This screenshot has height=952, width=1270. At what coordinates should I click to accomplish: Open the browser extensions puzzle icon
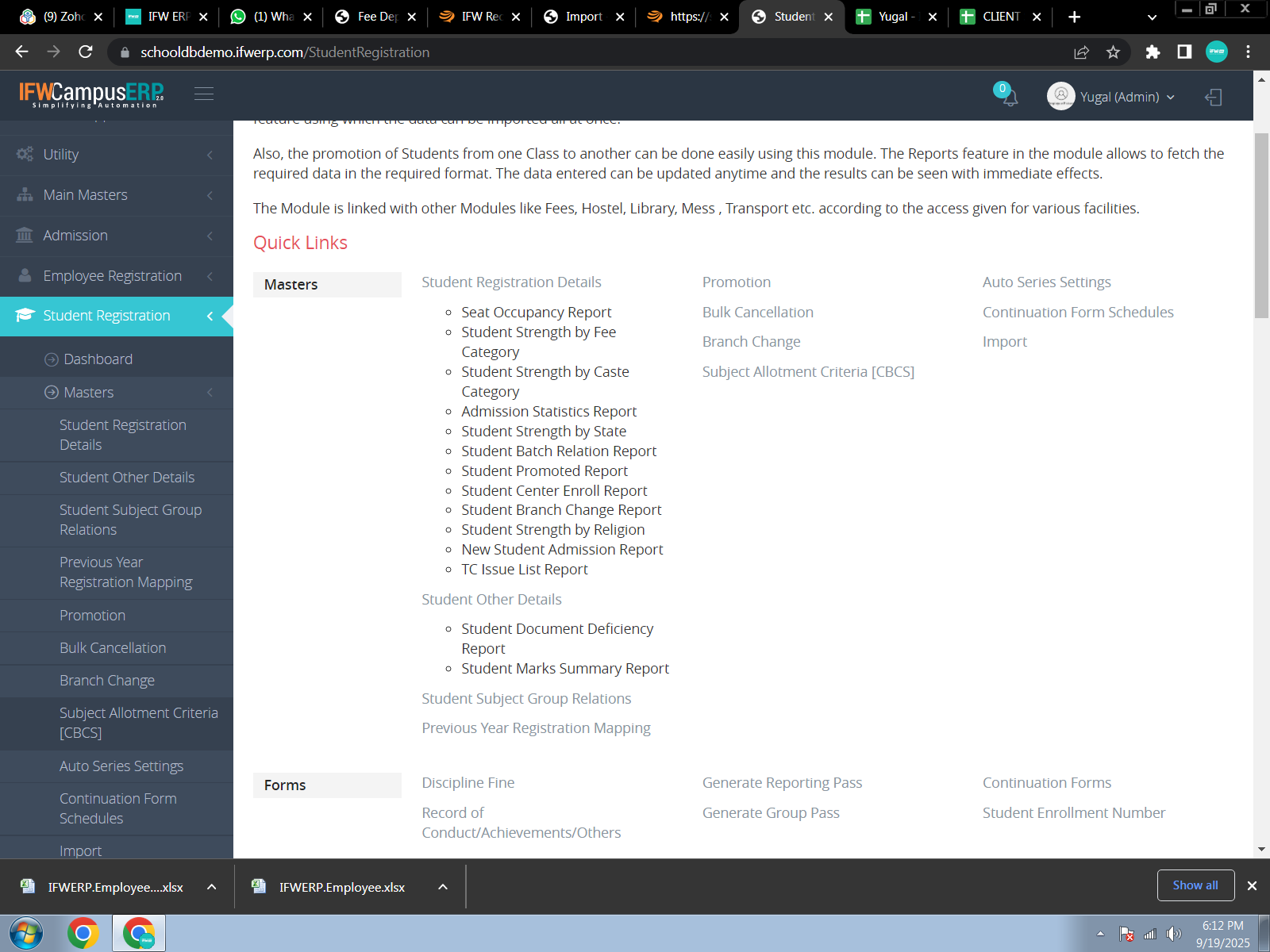[x=1153, y=52]
